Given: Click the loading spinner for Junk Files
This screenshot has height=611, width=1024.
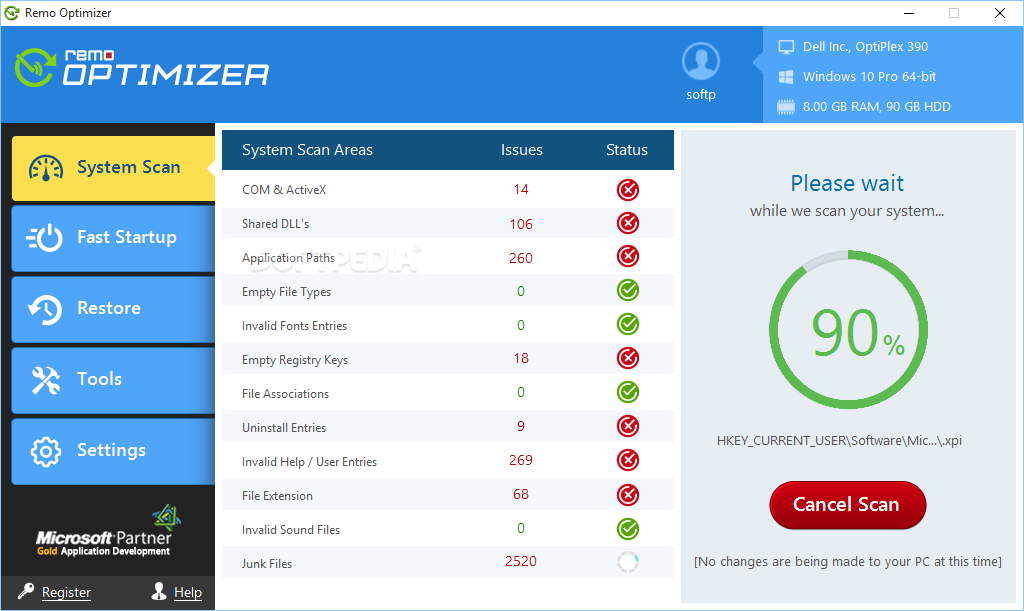Looking at the screenshot, I should (628, 562).
